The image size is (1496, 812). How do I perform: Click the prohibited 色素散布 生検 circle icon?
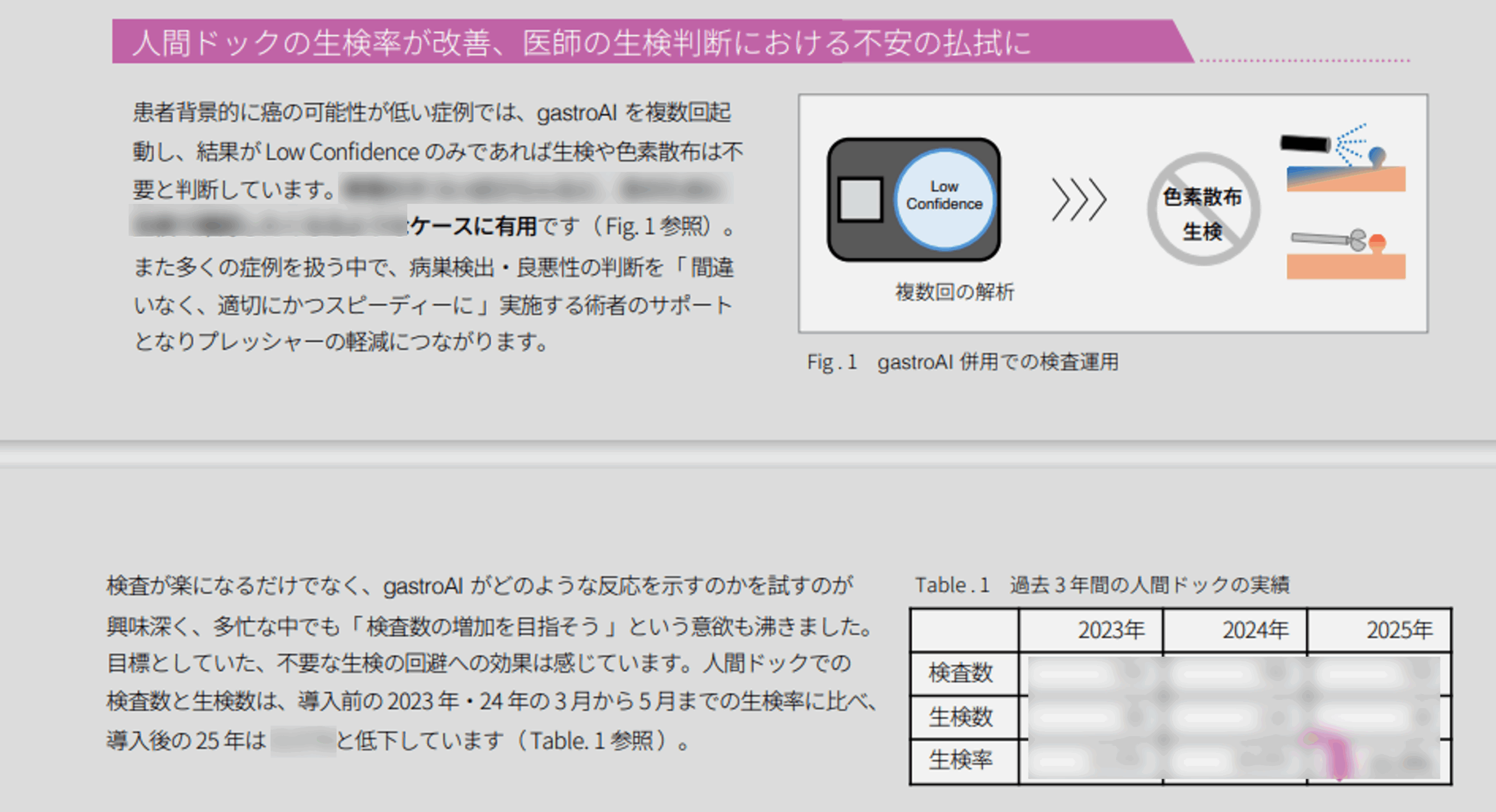tap(1203, 209)
